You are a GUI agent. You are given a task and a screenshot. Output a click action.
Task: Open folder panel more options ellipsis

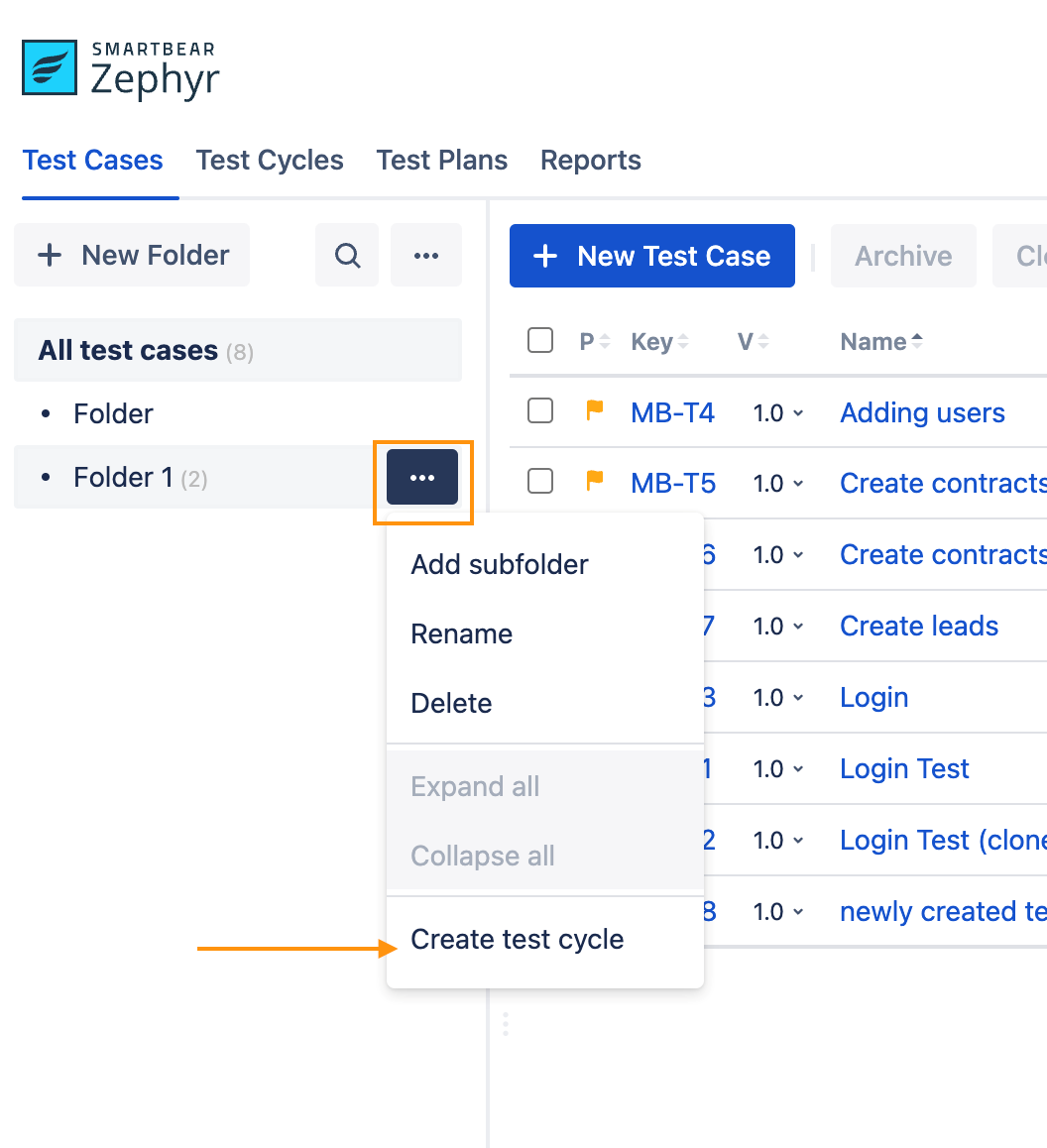click(426, 256)
